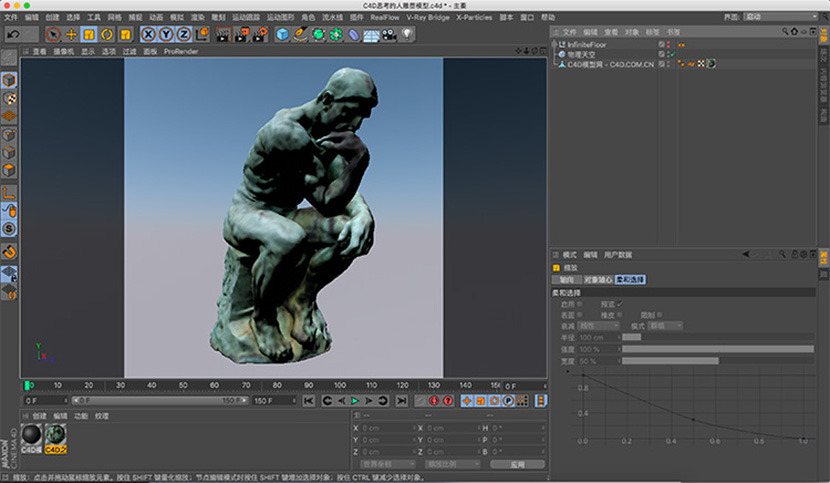Click the coordinate system icon
This screenshot has height=483, width=830.
click(202, 35)
